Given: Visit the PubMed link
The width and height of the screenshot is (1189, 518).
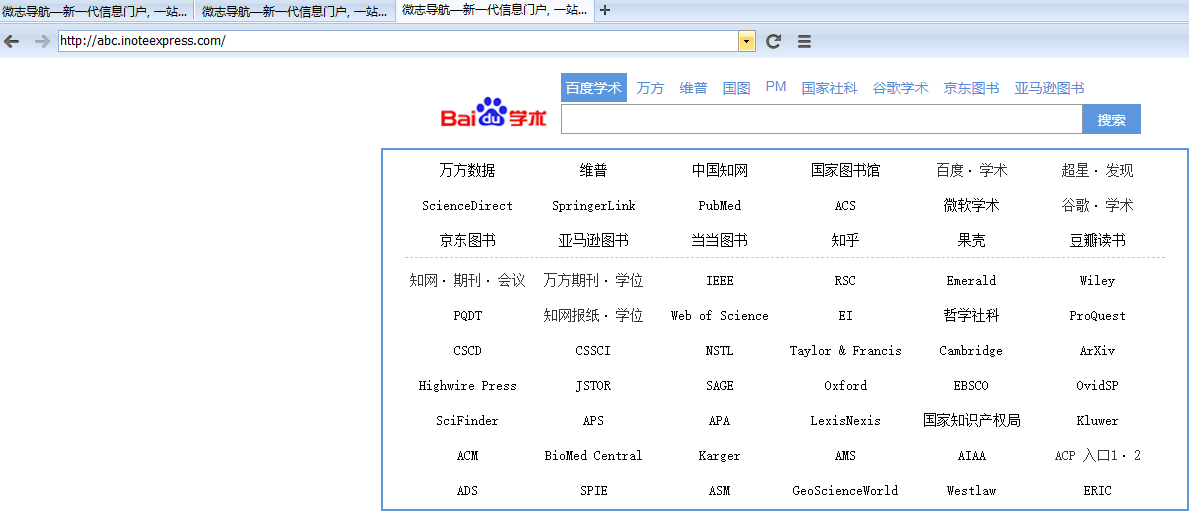Looking at the screenshot, I should pyautogui.click(x=720, y=206).
